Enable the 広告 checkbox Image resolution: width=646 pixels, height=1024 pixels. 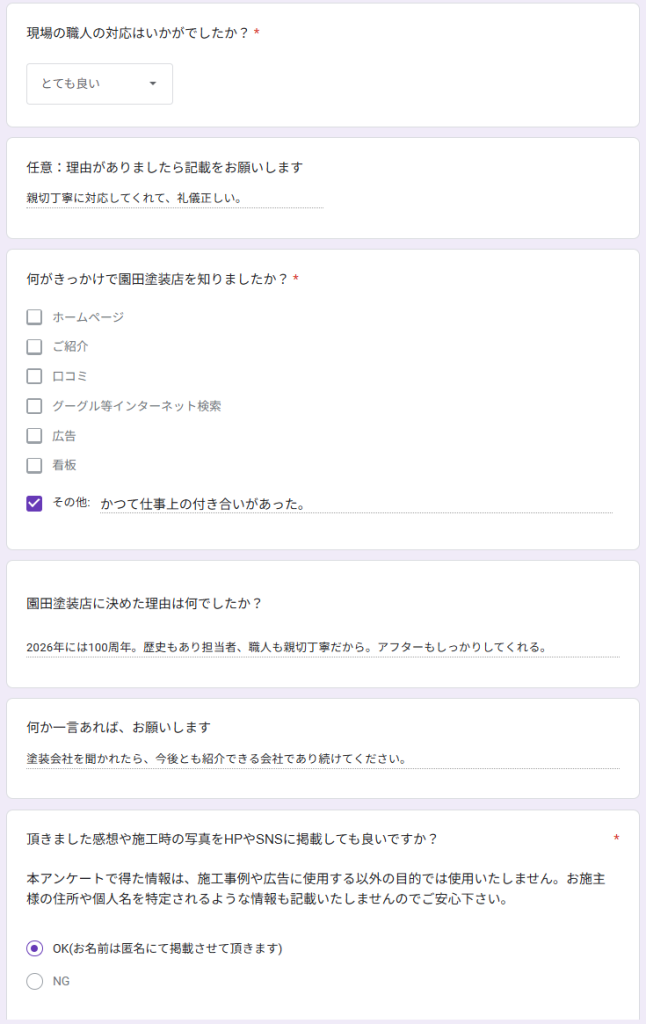(34, 436)
